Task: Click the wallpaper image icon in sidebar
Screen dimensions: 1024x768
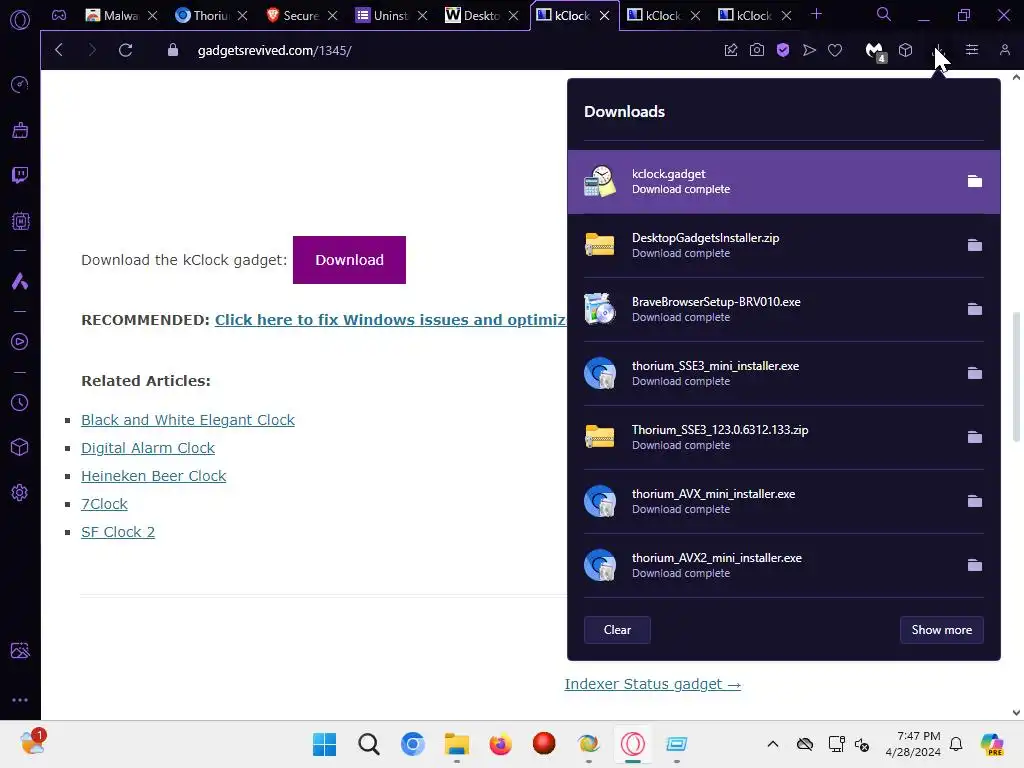Action: [20, 650]
